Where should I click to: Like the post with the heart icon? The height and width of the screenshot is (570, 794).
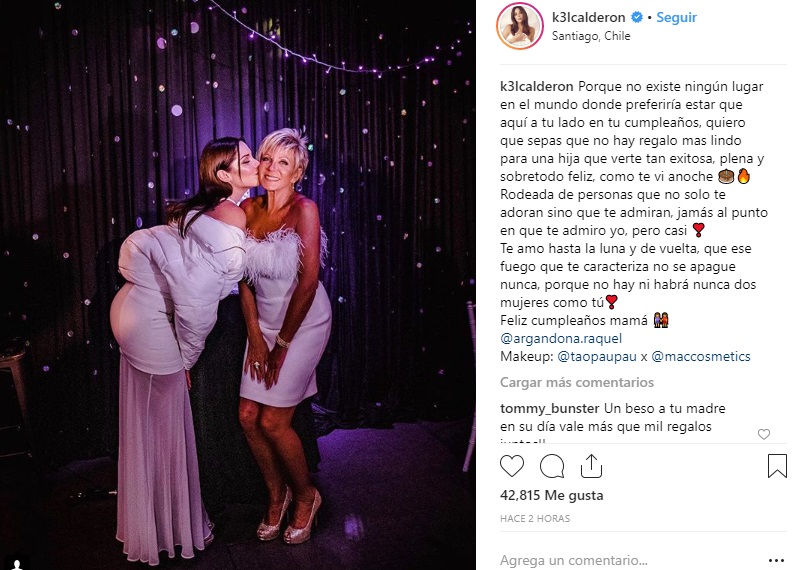(x=512, y=466)
